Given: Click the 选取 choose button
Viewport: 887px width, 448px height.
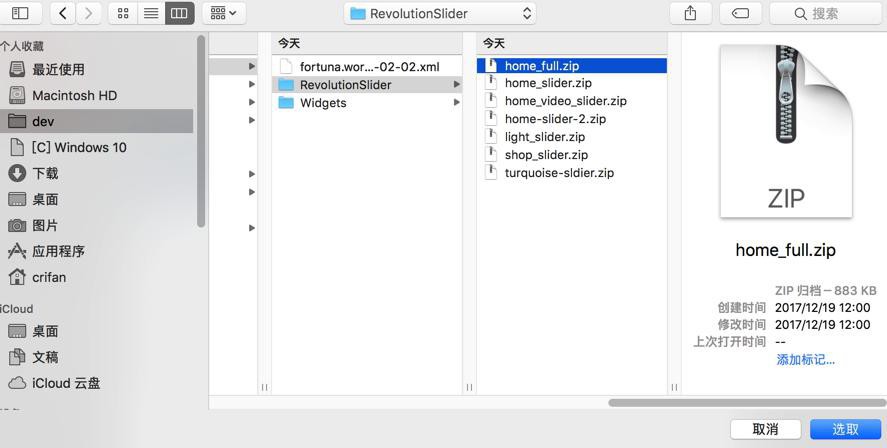Looking at the screenshot, I should tap(845, 429).
